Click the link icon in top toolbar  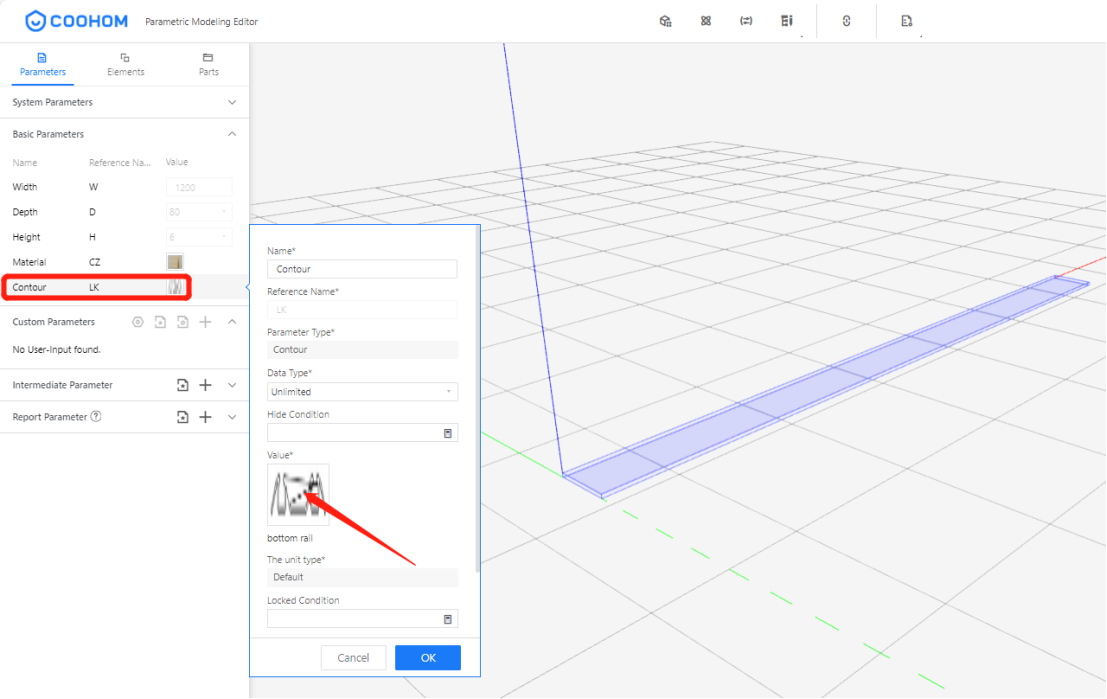point(846,21)
